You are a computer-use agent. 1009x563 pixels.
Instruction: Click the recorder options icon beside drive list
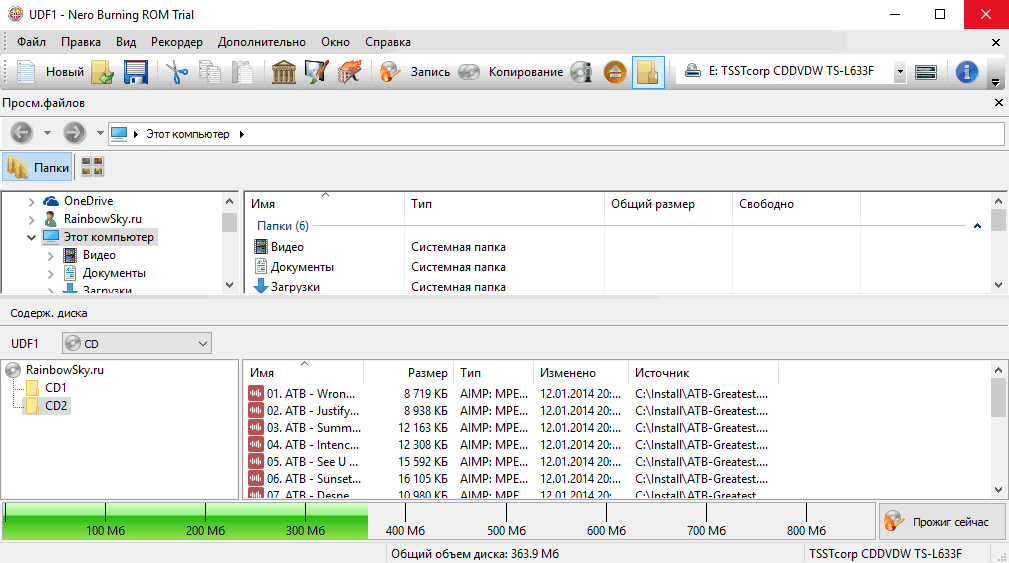925,72
